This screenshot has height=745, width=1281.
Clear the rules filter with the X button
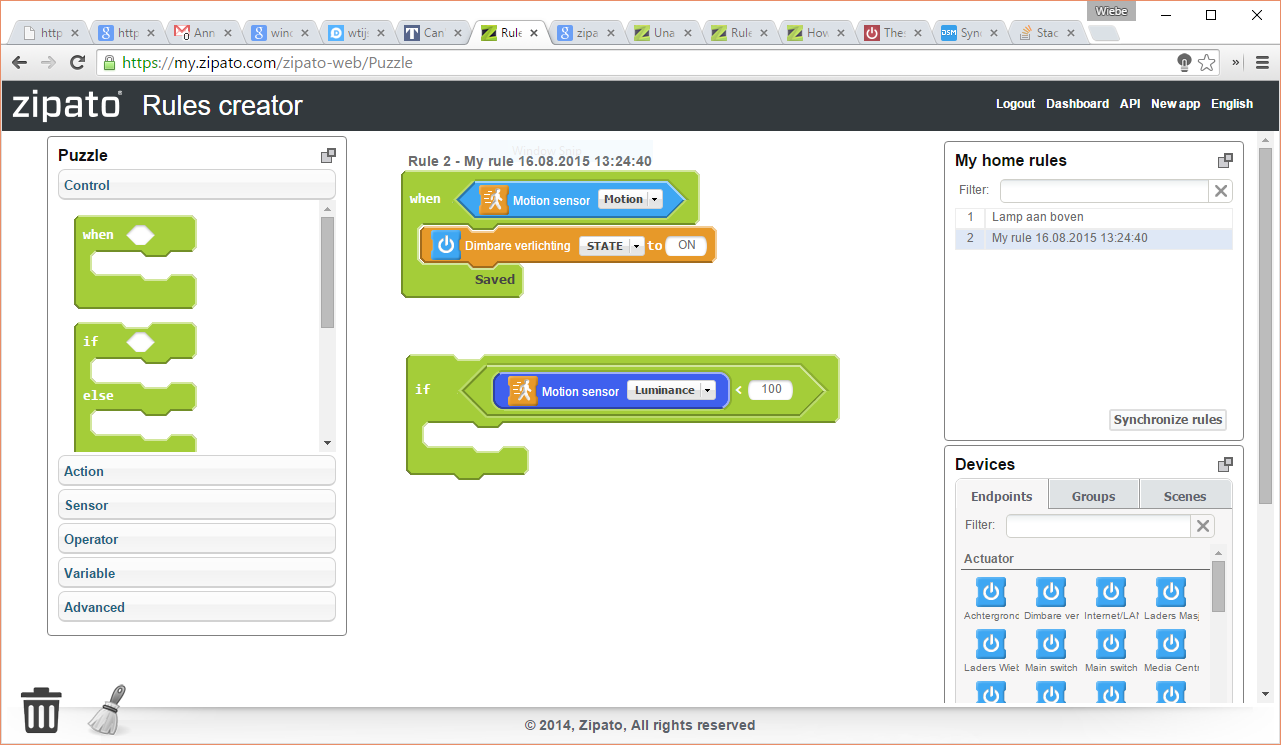point(1220,191)
